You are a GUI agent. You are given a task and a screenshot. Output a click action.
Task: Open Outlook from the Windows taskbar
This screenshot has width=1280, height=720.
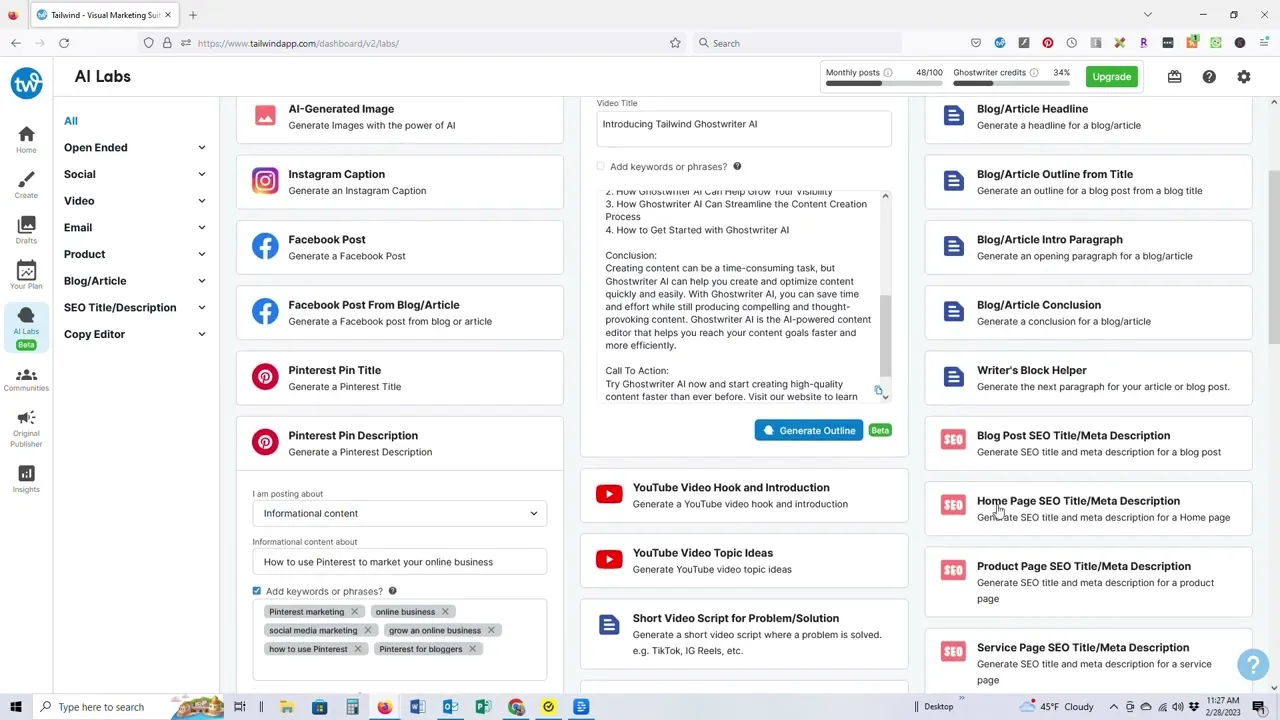451,707
